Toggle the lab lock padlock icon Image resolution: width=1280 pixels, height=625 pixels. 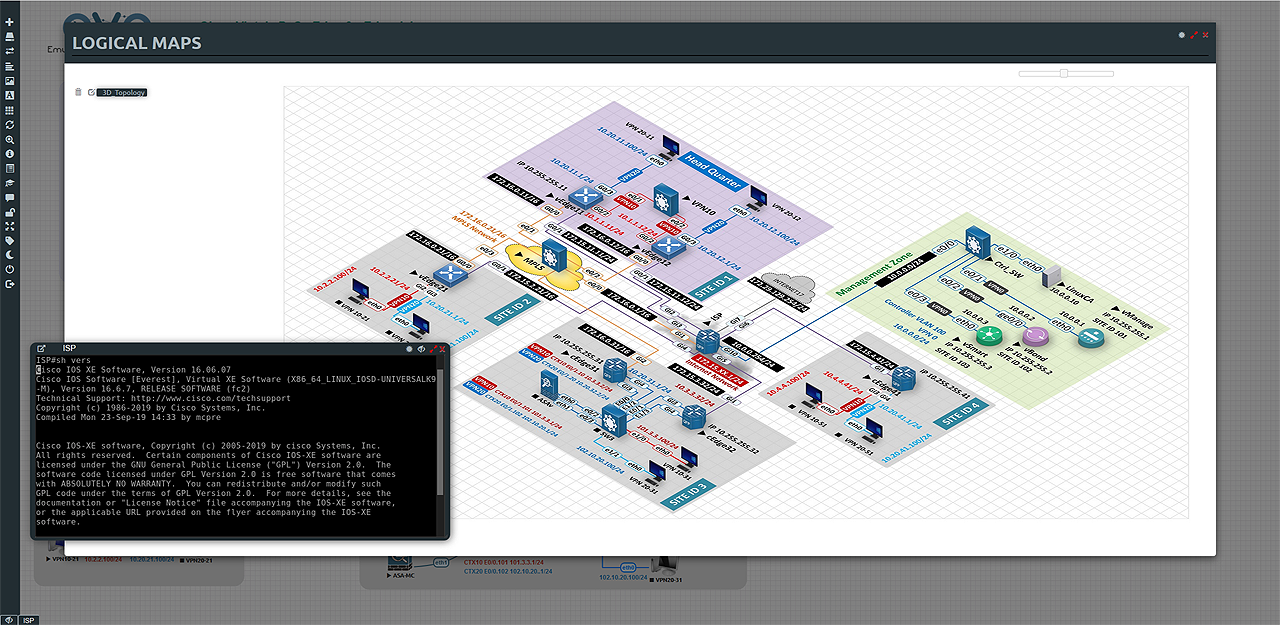[10, 212]
